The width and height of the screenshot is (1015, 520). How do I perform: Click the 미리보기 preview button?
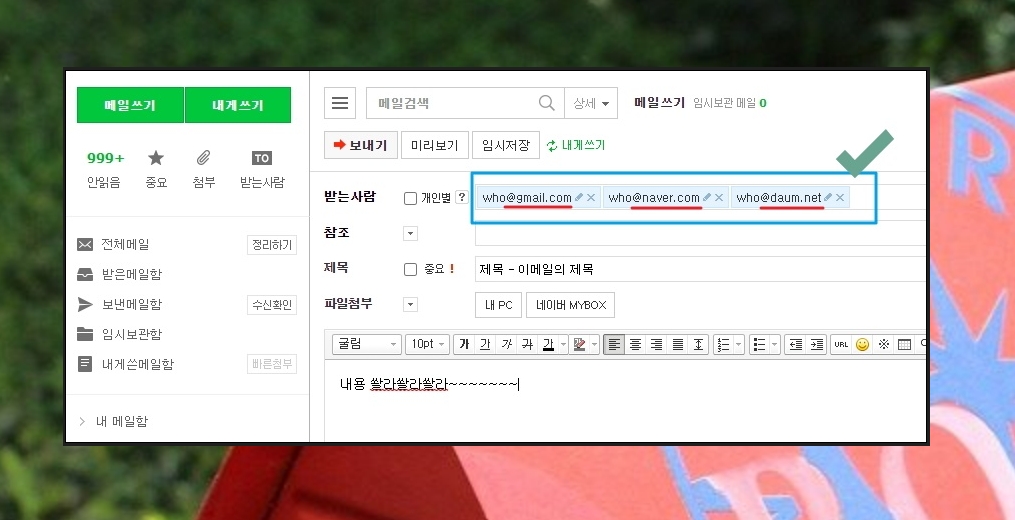(x=434, y=145)
